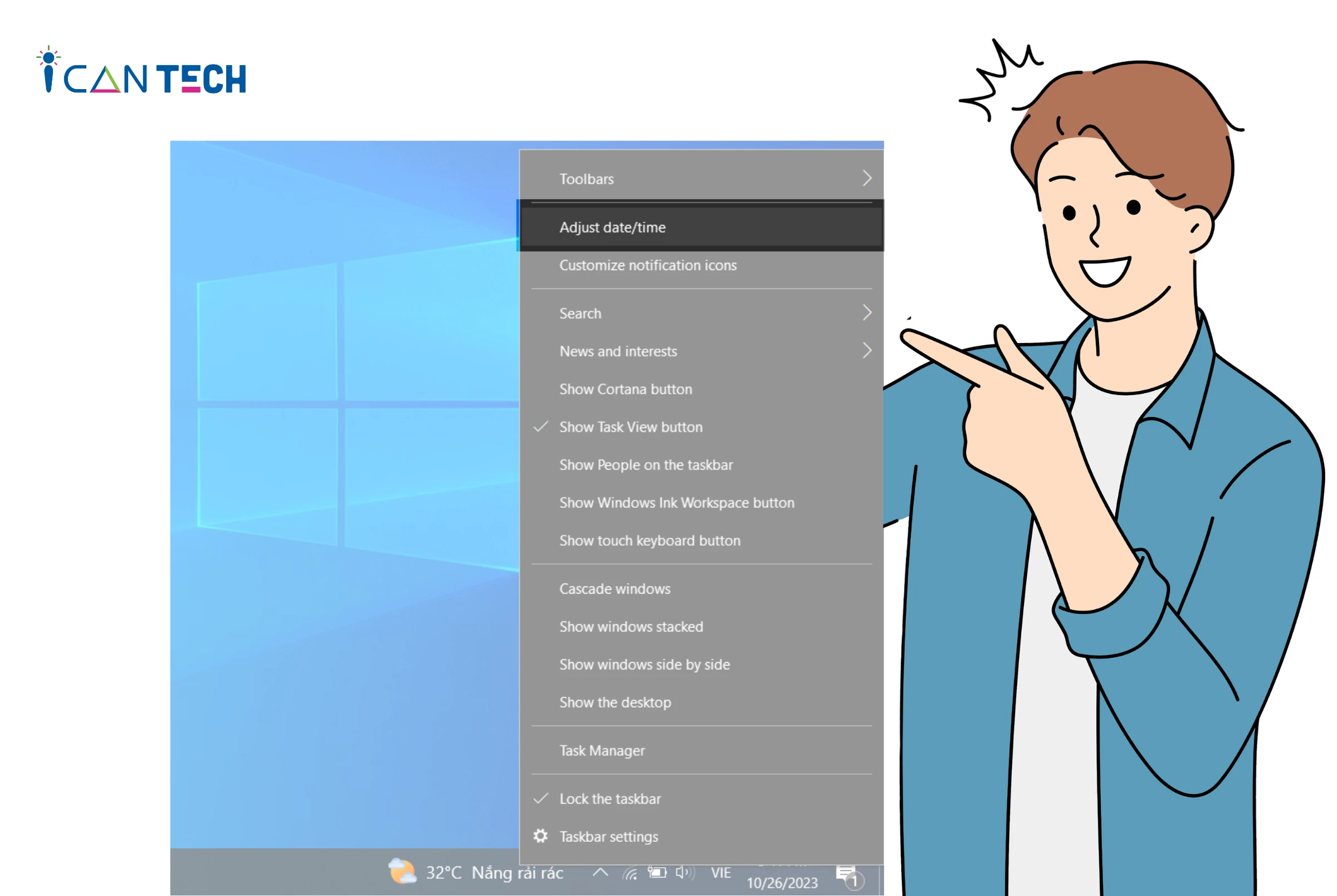
Task: Enable Show Windows Ink Workspace button
Action: pos(701,503)
